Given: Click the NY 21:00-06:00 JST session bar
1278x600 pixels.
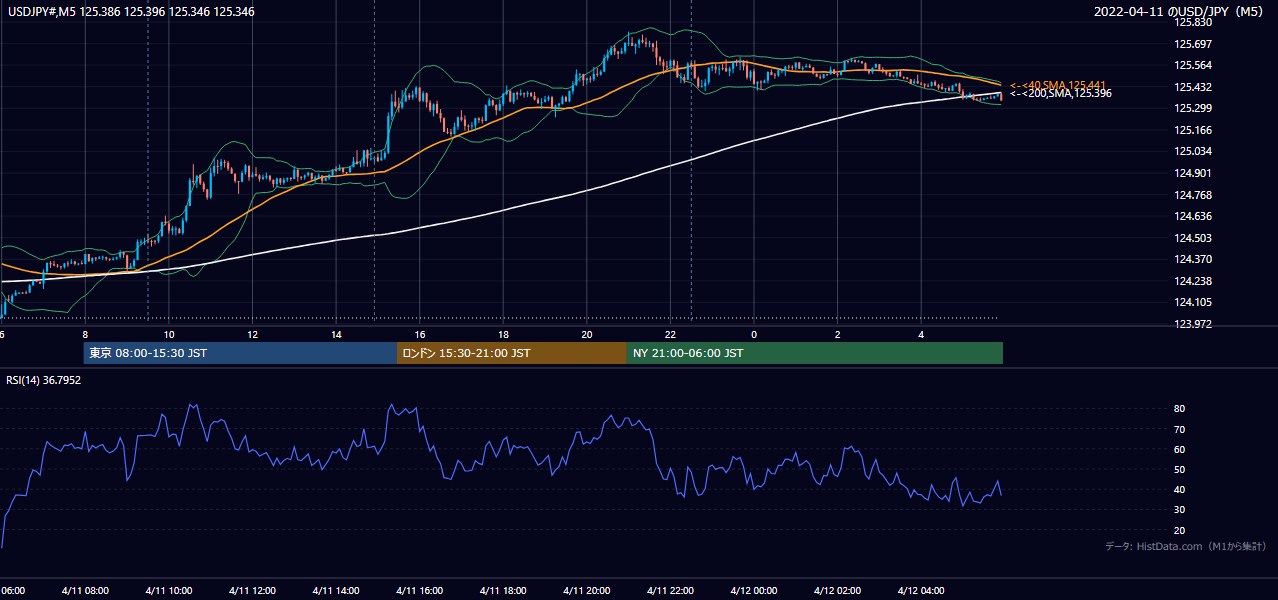Looking at the screenshot, I should (815, 353).
